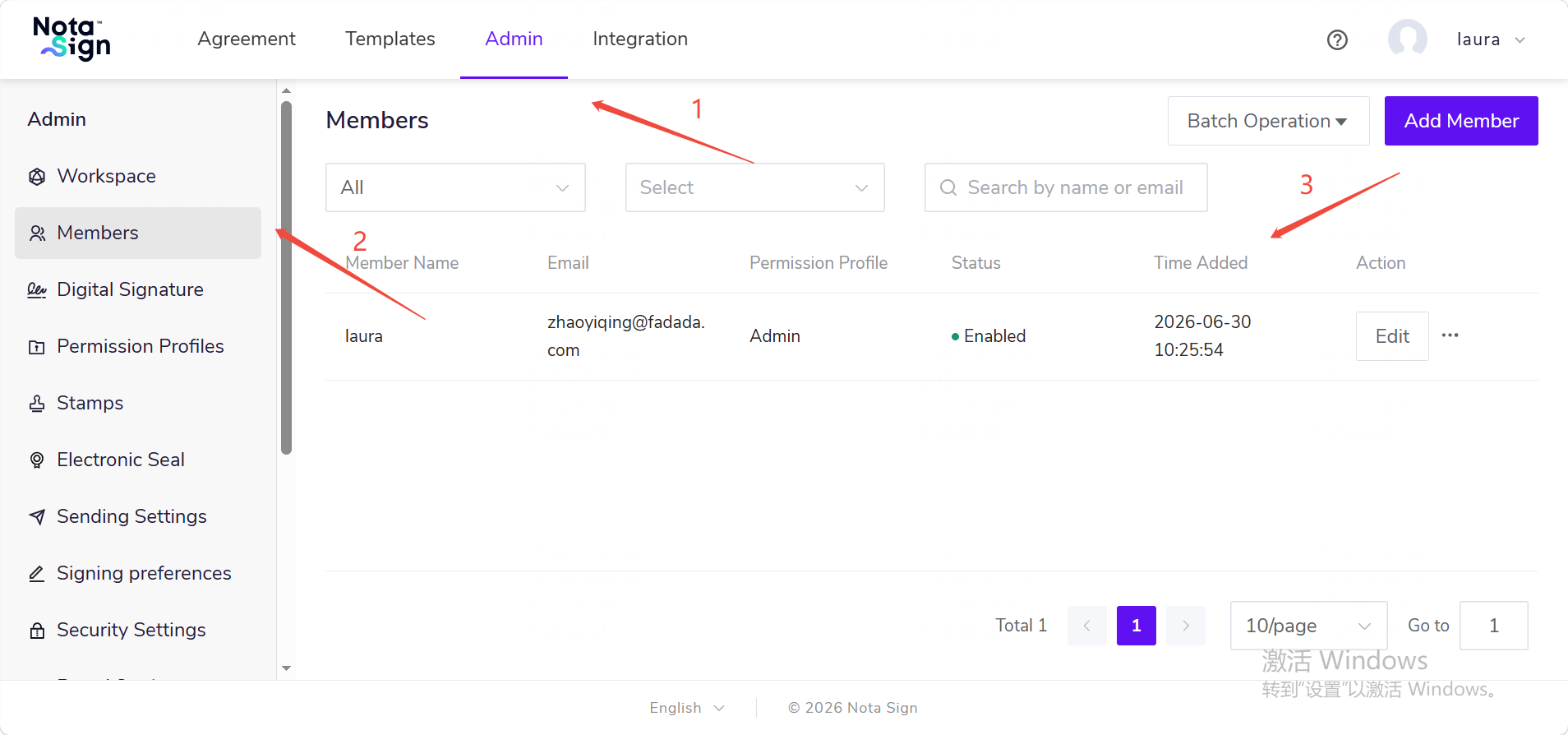Viewport: 1568px width, 735px height.
Task: Open the Batch Operation dropdown
Action: pos(1268,121)
